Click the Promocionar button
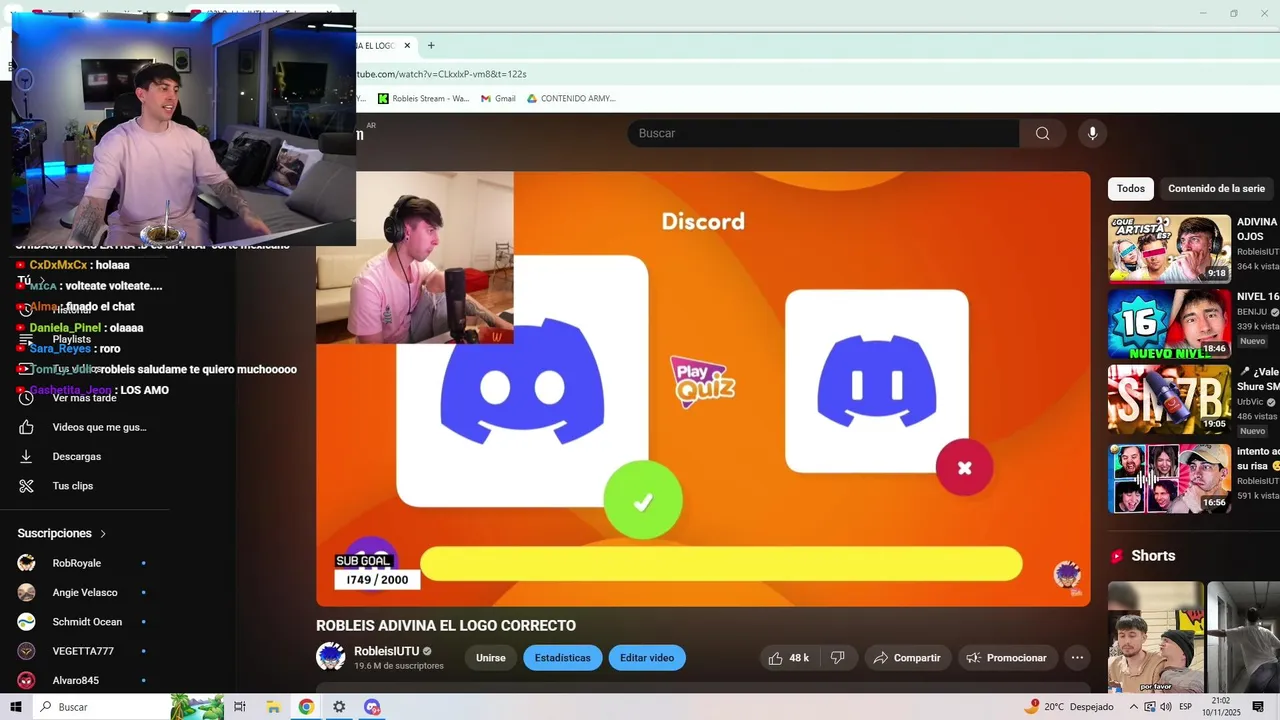The height and width of the screenshot is (720, 1280). pos(1008,658)
